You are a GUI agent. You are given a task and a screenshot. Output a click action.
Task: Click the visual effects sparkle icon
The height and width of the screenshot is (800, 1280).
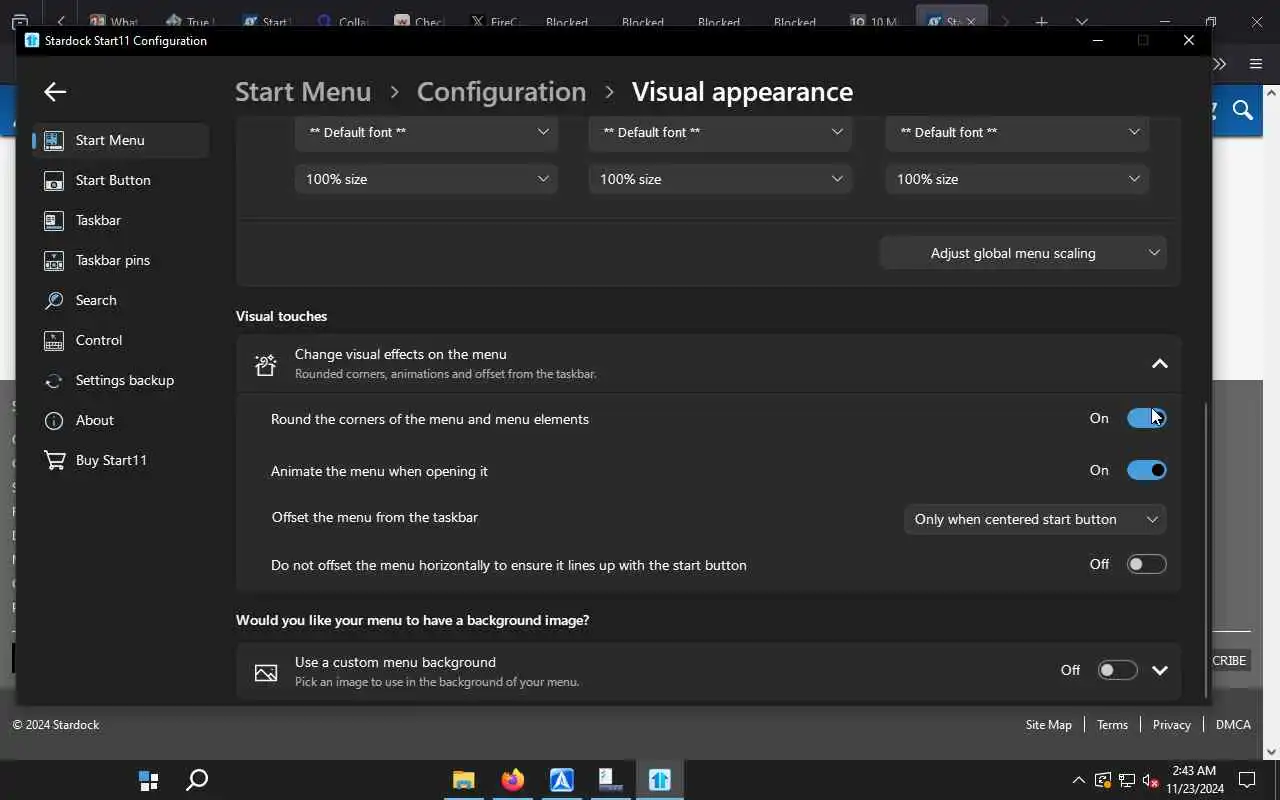pyautogui.click(x=265, y=365)
